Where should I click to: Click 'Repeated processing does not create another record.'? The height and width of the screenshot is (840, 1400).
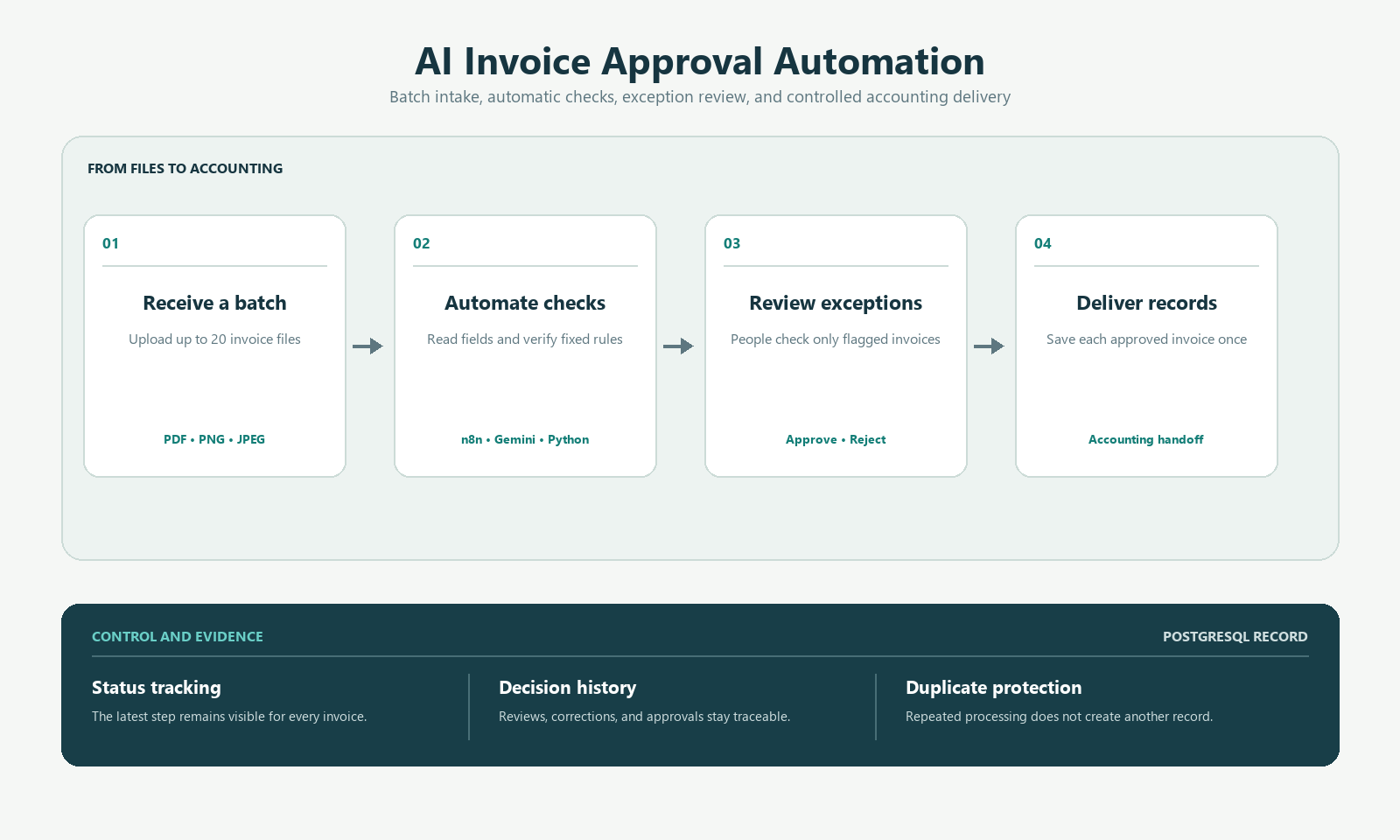tap(1060, 717)
